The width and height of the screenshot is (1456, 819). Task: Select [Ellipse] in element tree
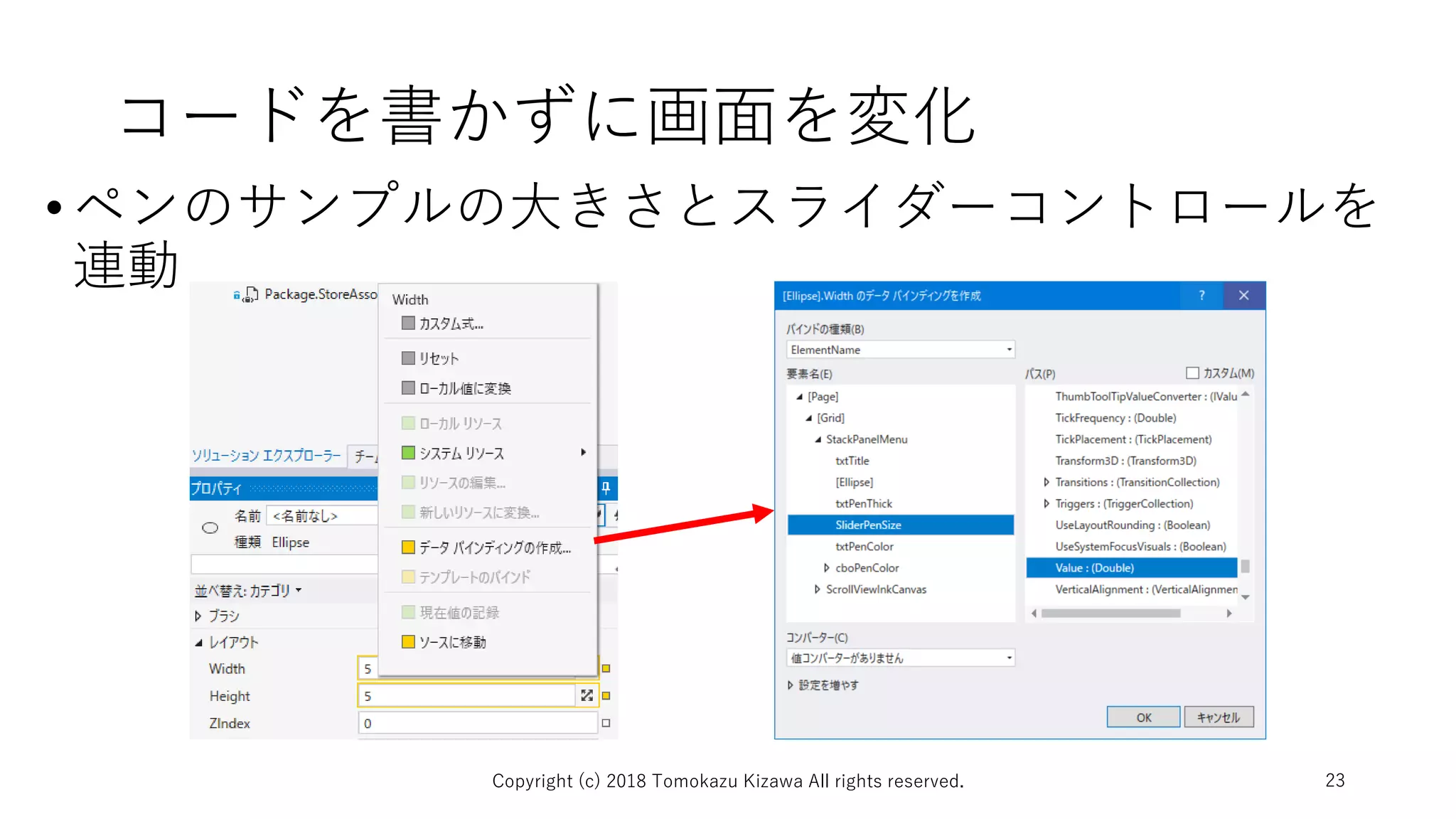(854, 482)
